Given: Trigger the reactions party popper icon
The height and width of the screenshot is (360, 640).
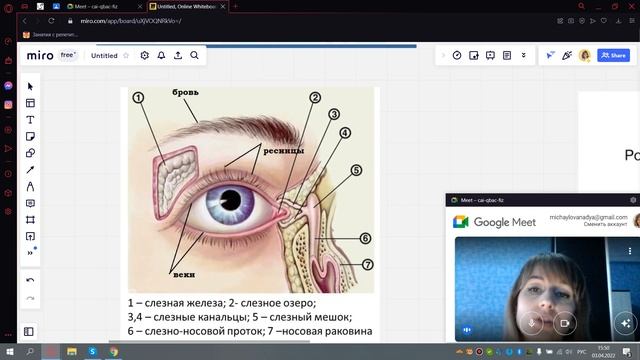Looking at the screenshot, I should pos(567,55).
